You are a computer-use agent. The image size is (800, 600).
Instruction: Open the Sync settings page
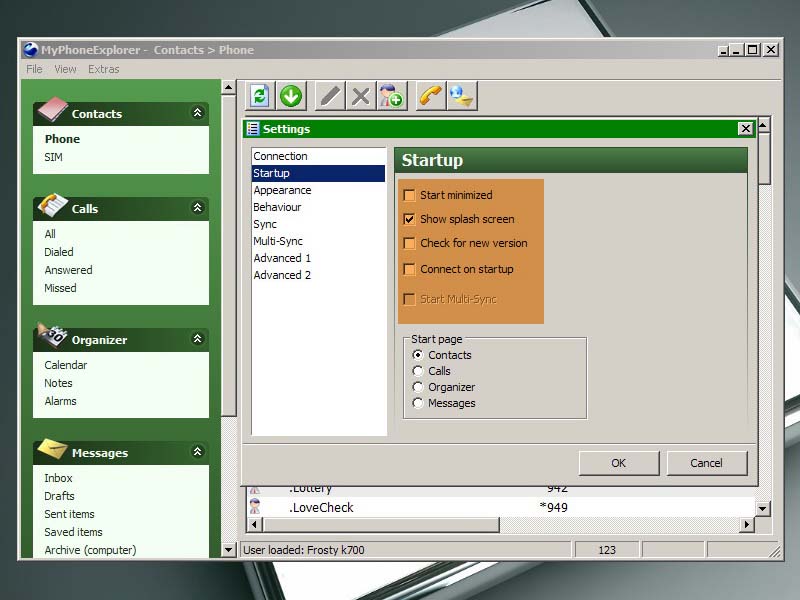(x=318, y=224)
